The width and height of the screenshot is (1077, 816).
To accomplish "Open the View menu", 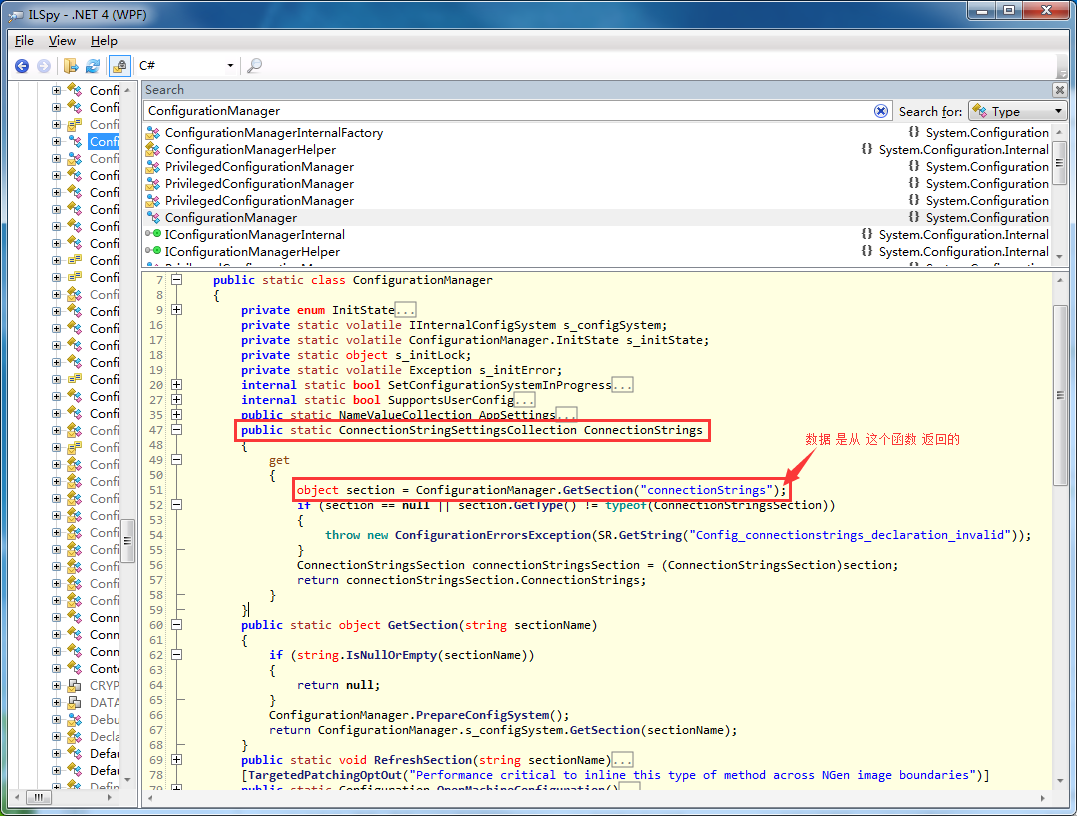I will click(63, 41).
